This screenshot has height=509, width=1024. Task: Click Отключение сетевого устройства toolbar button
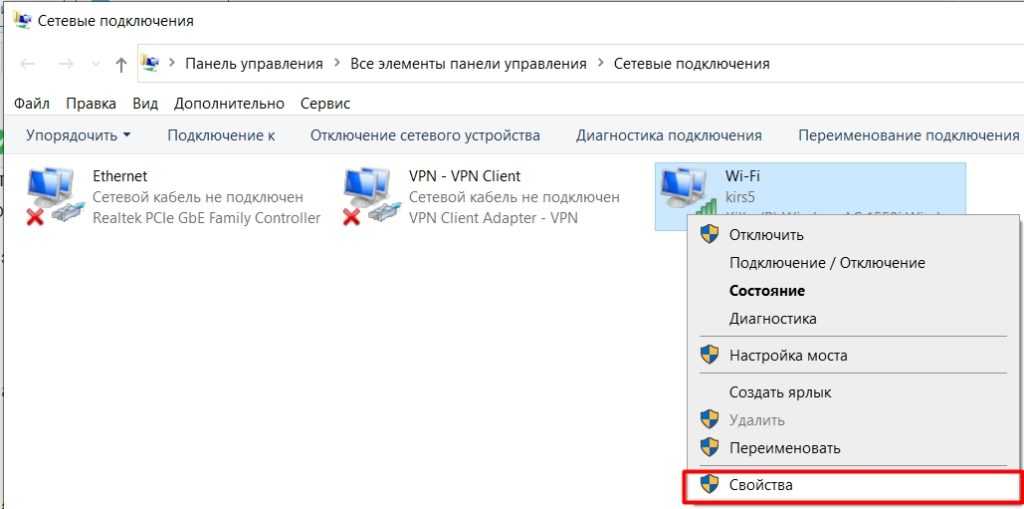(x=425, y=135)
